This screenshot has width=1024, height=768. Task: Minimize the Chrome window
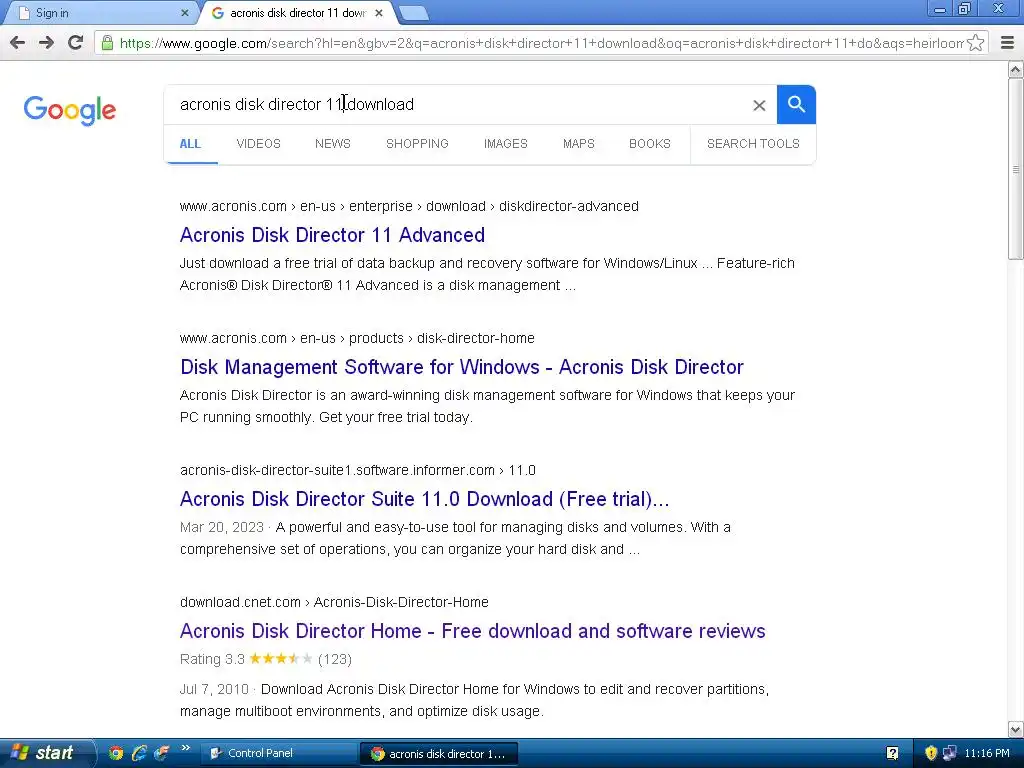click(940, 9)
